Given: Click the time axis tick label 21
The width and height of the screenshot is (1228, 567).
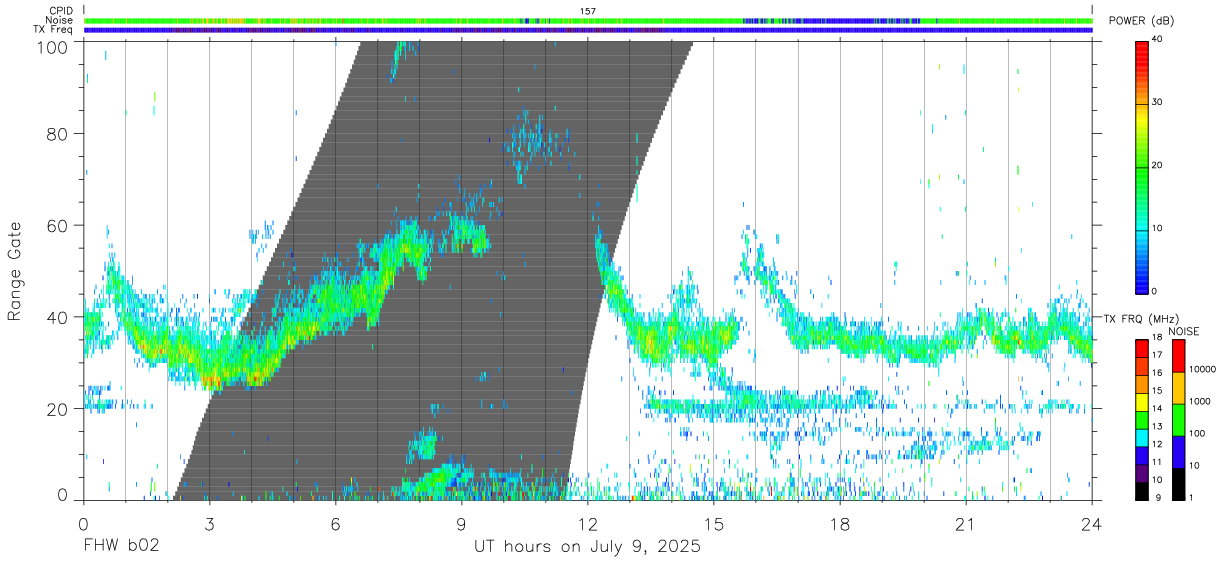Looking at the screenshot, I should (x=966, y=524).
